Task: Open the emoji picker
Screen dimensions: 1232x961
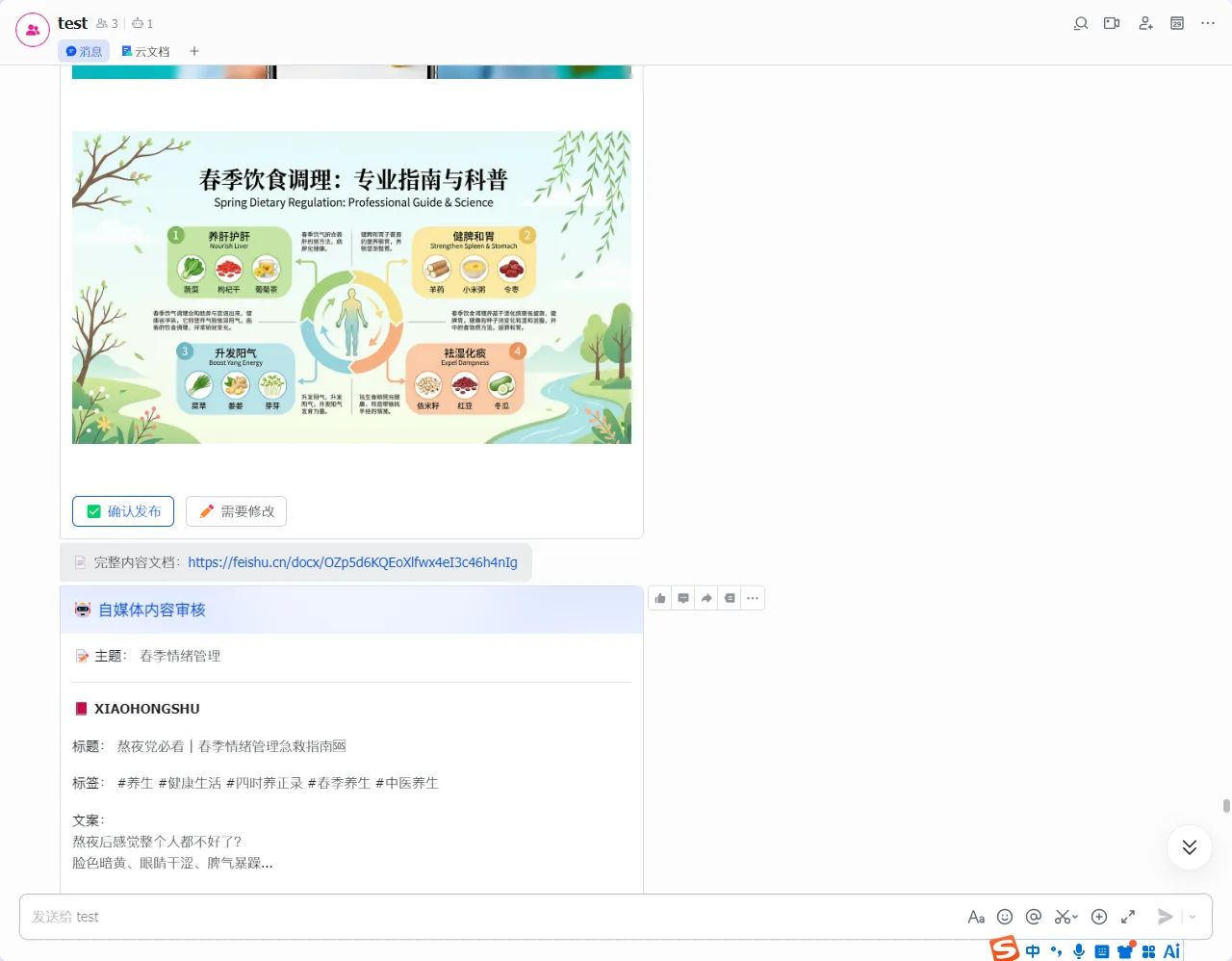Action: click(x=1005, y=917)
